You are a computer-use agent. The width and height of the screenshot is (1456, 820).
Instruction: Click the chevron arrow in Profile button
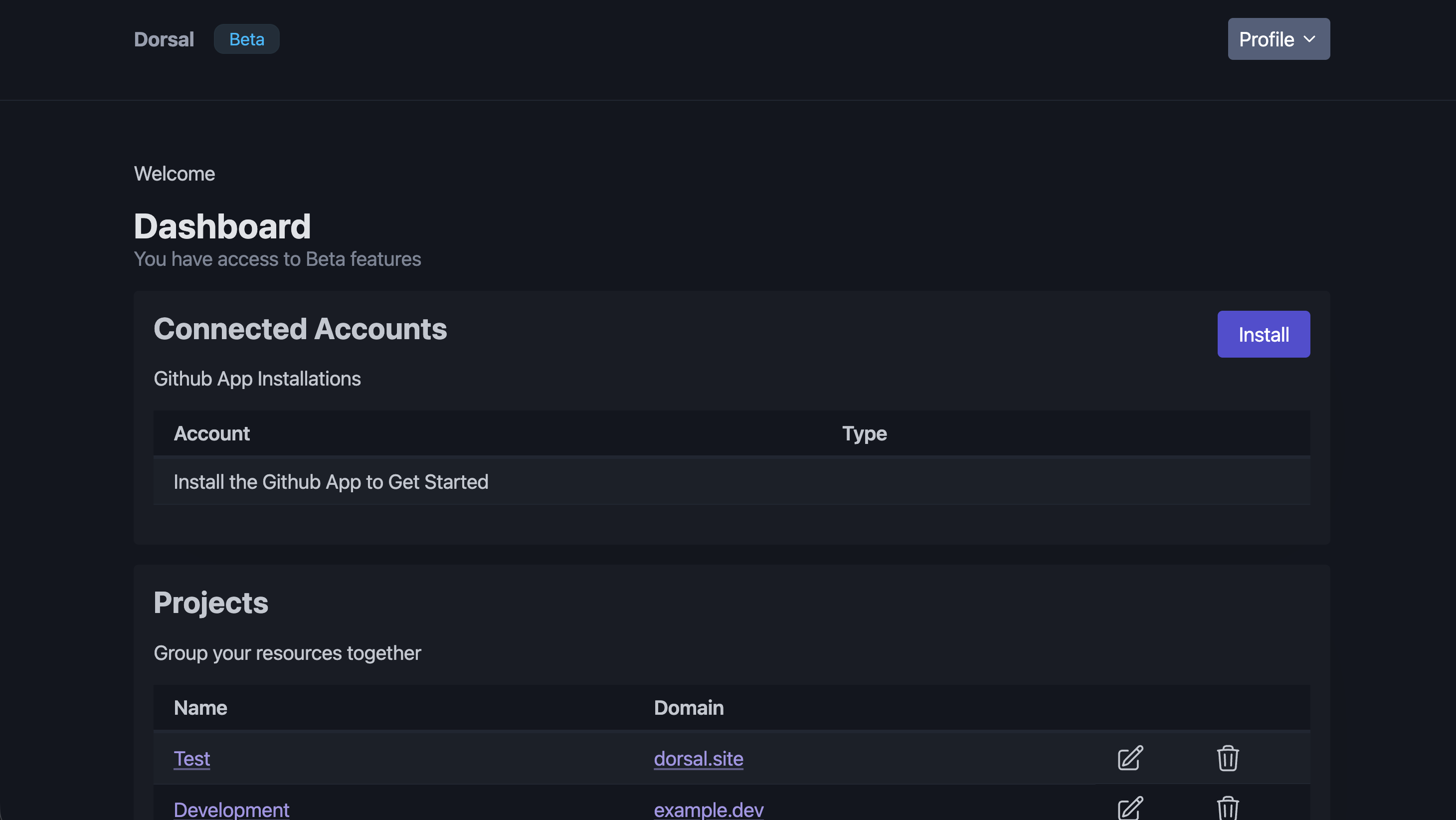pos(1309,39)
